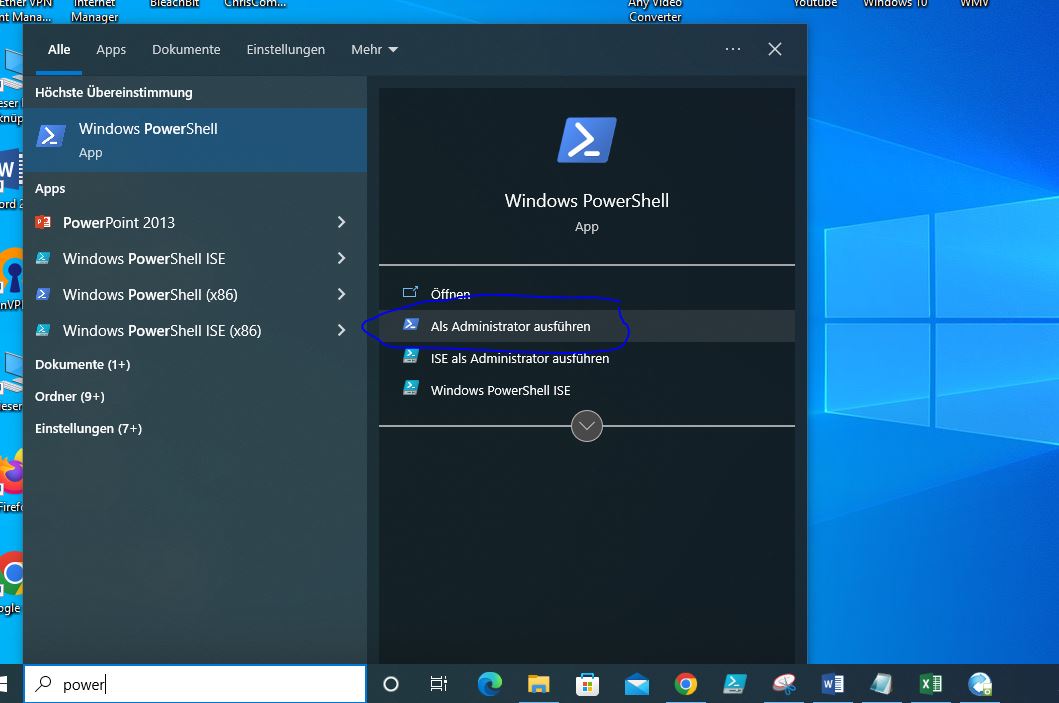Click Windows PowerShell (x86) result icon
This screenshot has height=703, width=1059.
click(x=43, y=294)
